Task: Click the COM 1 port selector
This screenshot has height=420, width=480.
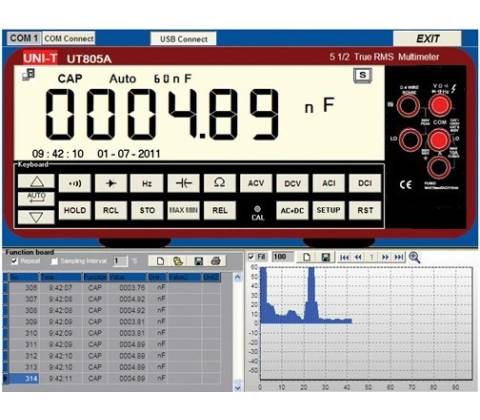Action: tap(24, 38)
